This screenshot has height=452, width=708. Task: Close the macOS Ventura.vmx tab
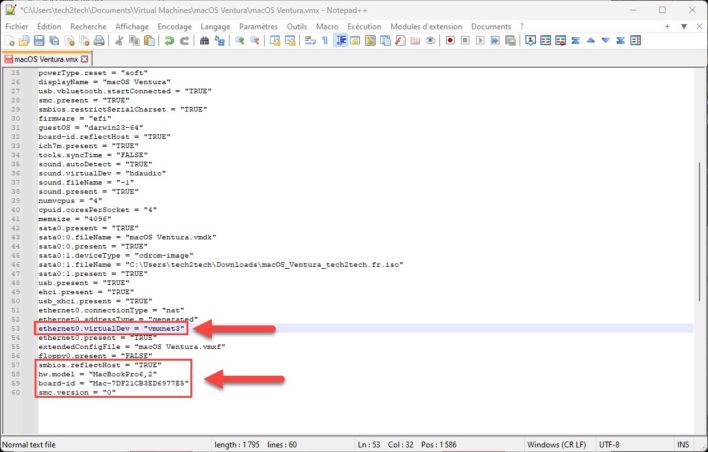point(85,60)
